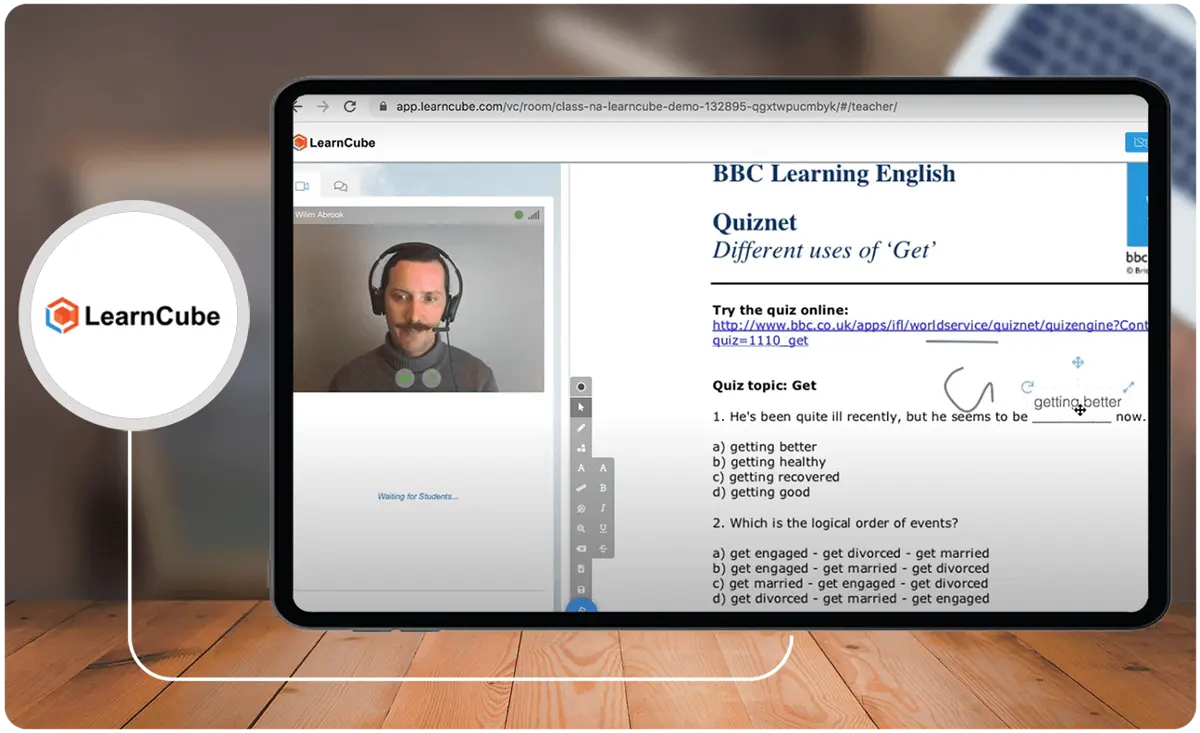
Task: Switch to the chat bubbles tab
Action: click(341, 186)
